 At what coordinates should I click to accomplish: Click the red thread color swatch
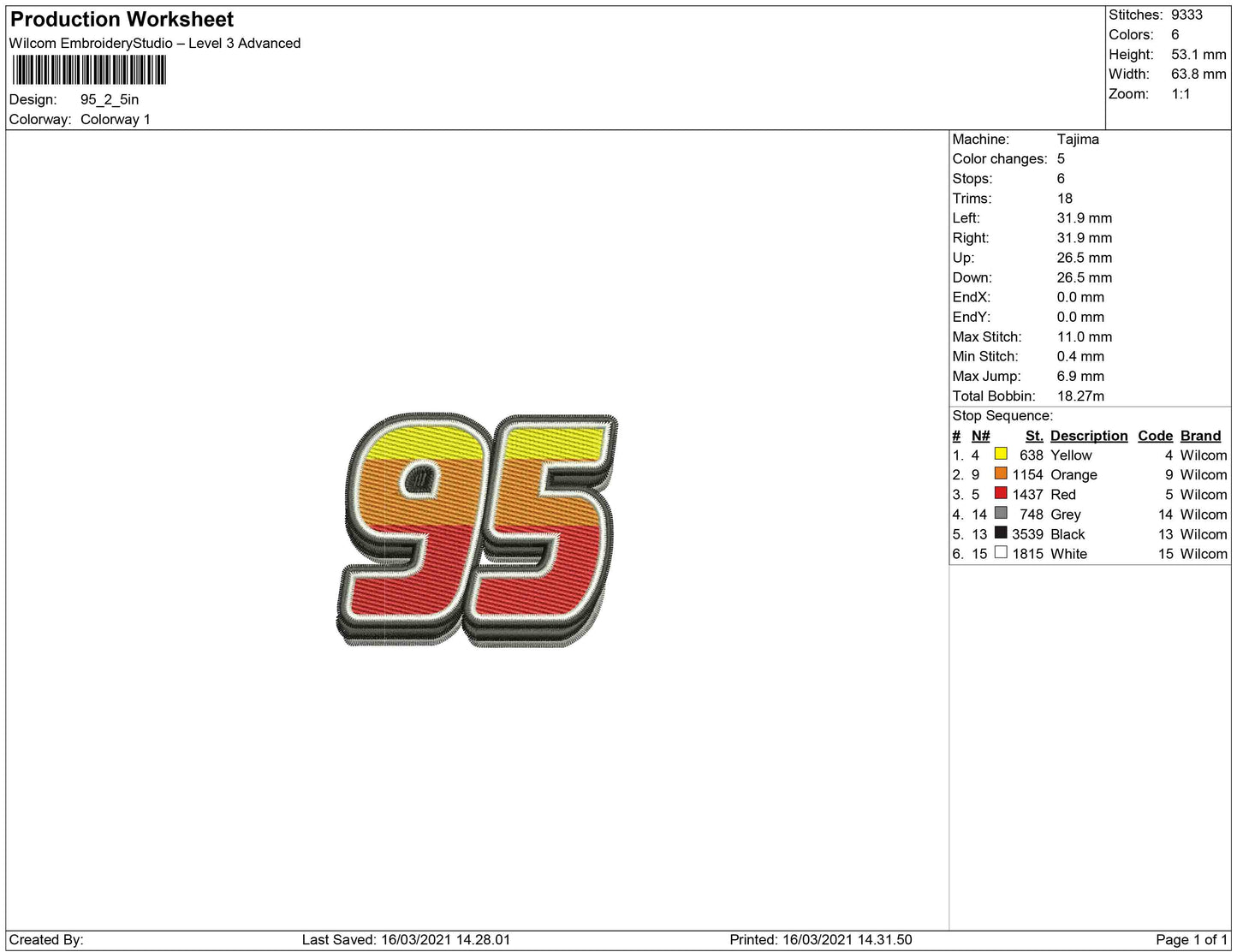[x=1001, y=493]
